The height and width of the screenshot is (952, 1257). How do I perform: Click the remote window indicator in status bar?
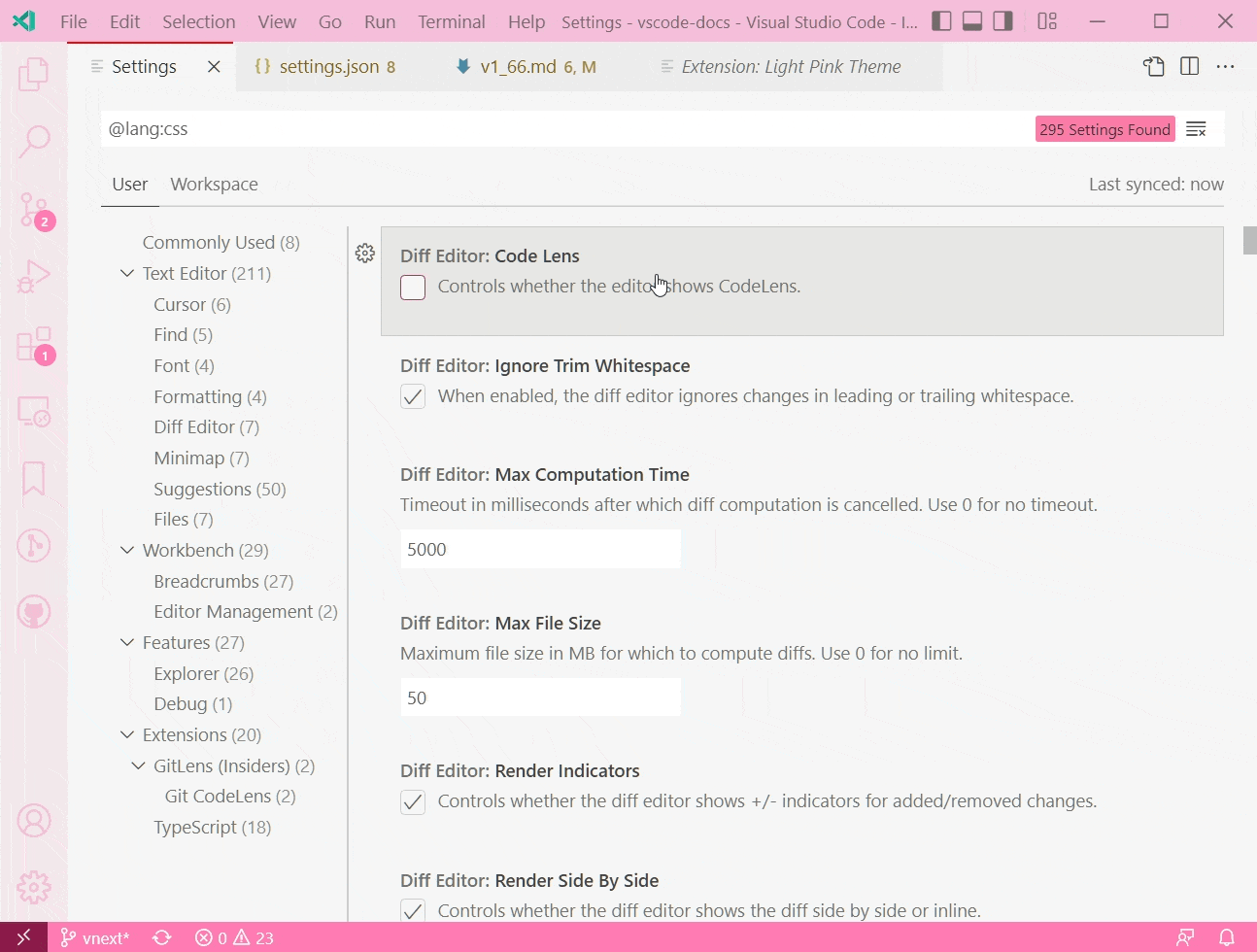click(23, 937)
